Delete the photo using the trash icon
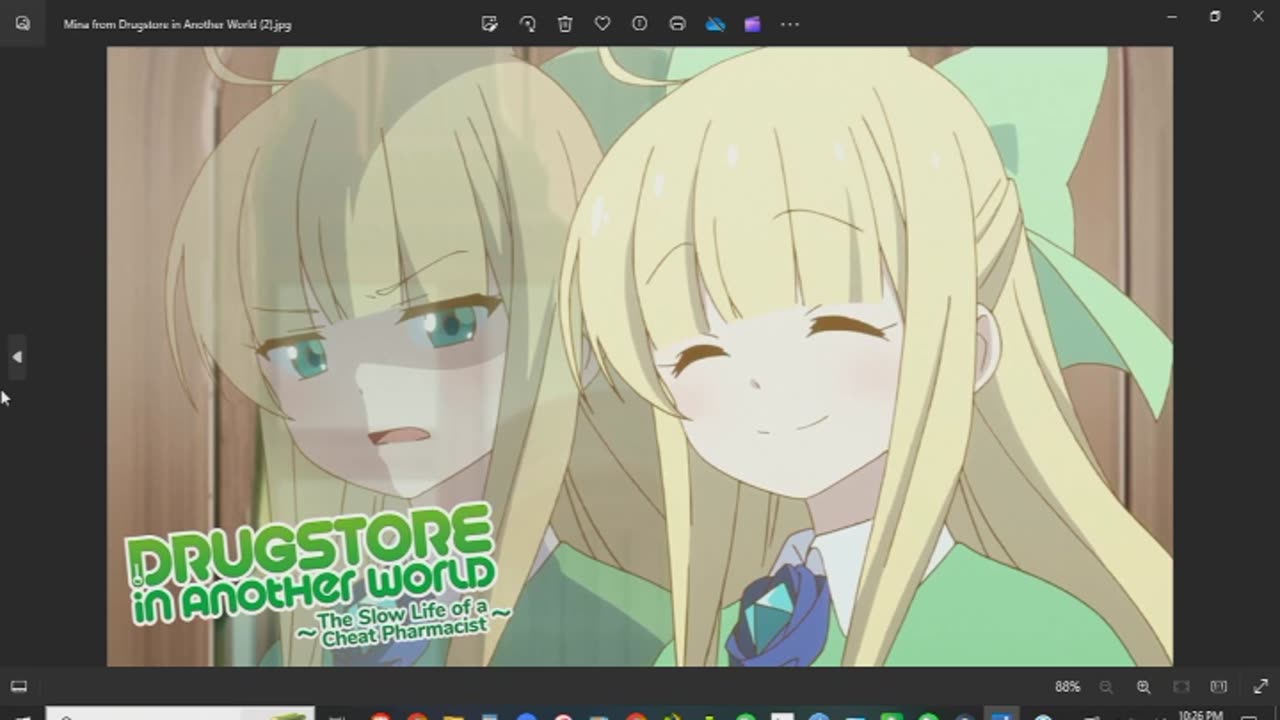Image resolution: width=1280 pixels, height=720 pixels. click(565, 24)
